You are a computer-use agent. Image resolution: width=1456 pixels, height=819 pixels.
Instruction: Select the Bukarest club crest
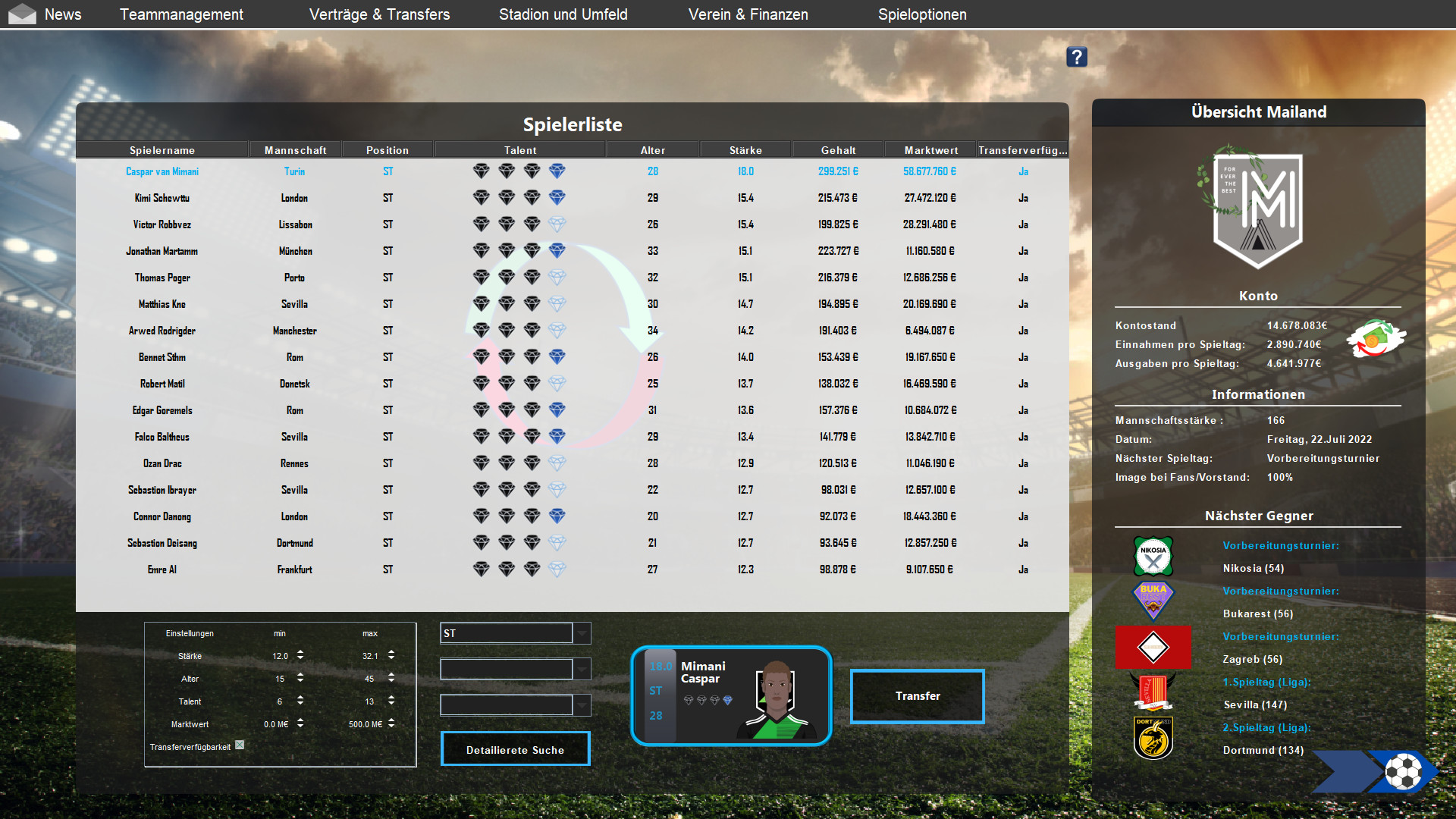tap(1153, 601)
